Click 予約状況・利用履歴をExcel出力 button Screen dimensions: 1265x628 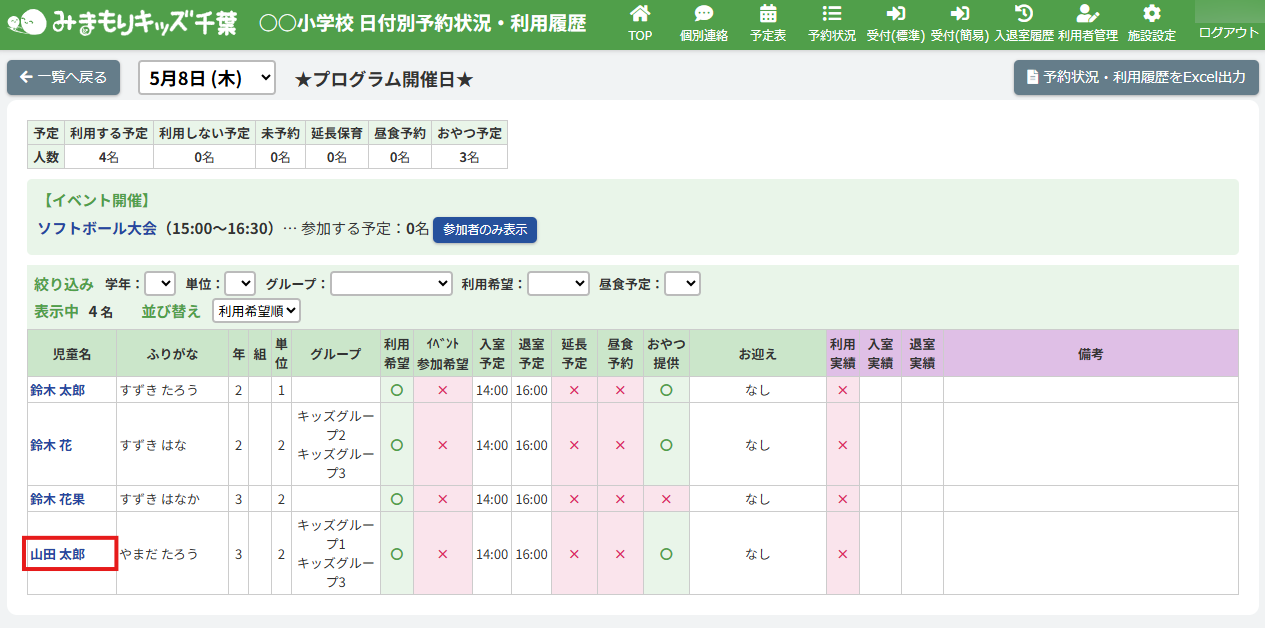tap(1135, 77)
